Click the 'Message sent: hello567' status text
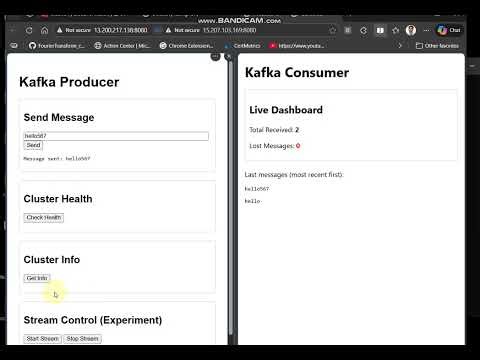480x360 pixels. tap(57, 159)
